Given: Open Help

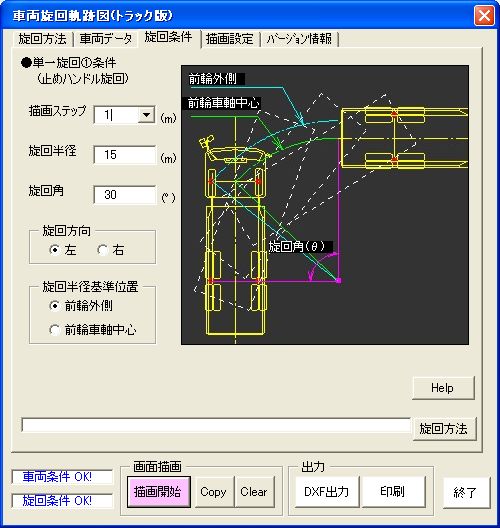Looking at the screenshot, I should [x=443, y=388].
